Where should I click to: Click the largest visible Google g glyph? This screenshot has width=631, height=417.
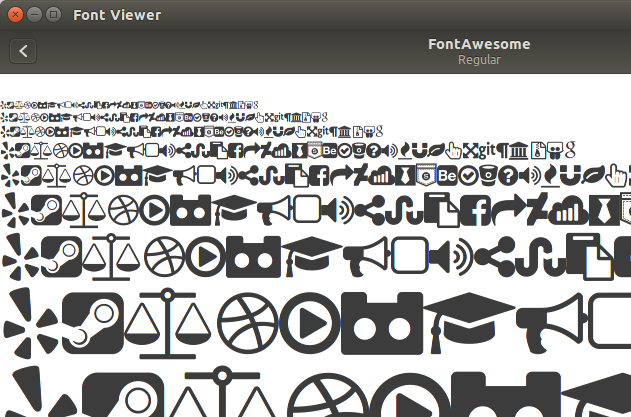pyautogui.click(x=570, y=150)
